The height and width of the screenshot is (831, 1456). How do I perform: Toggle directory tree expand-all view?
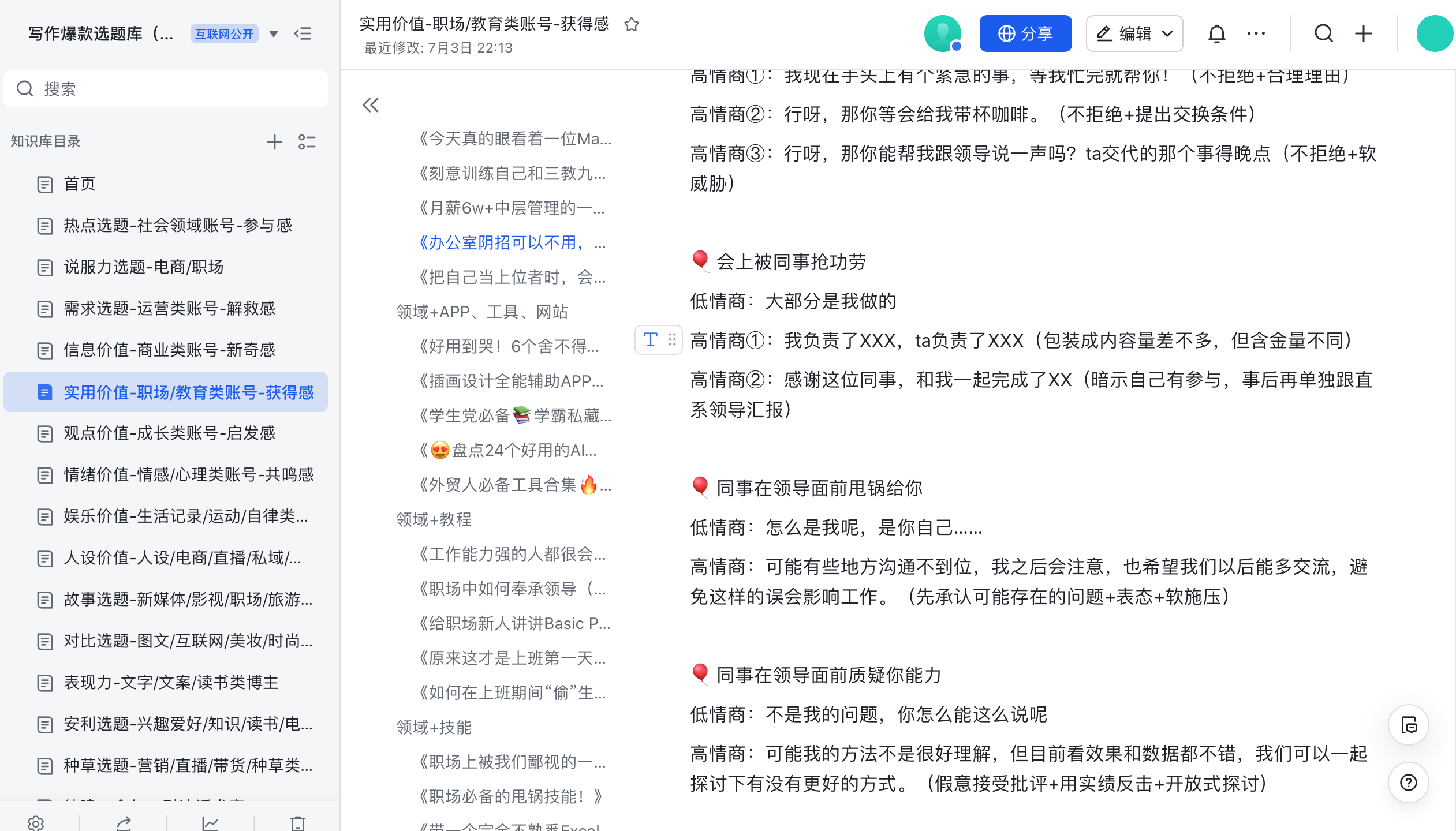[307, 142]
